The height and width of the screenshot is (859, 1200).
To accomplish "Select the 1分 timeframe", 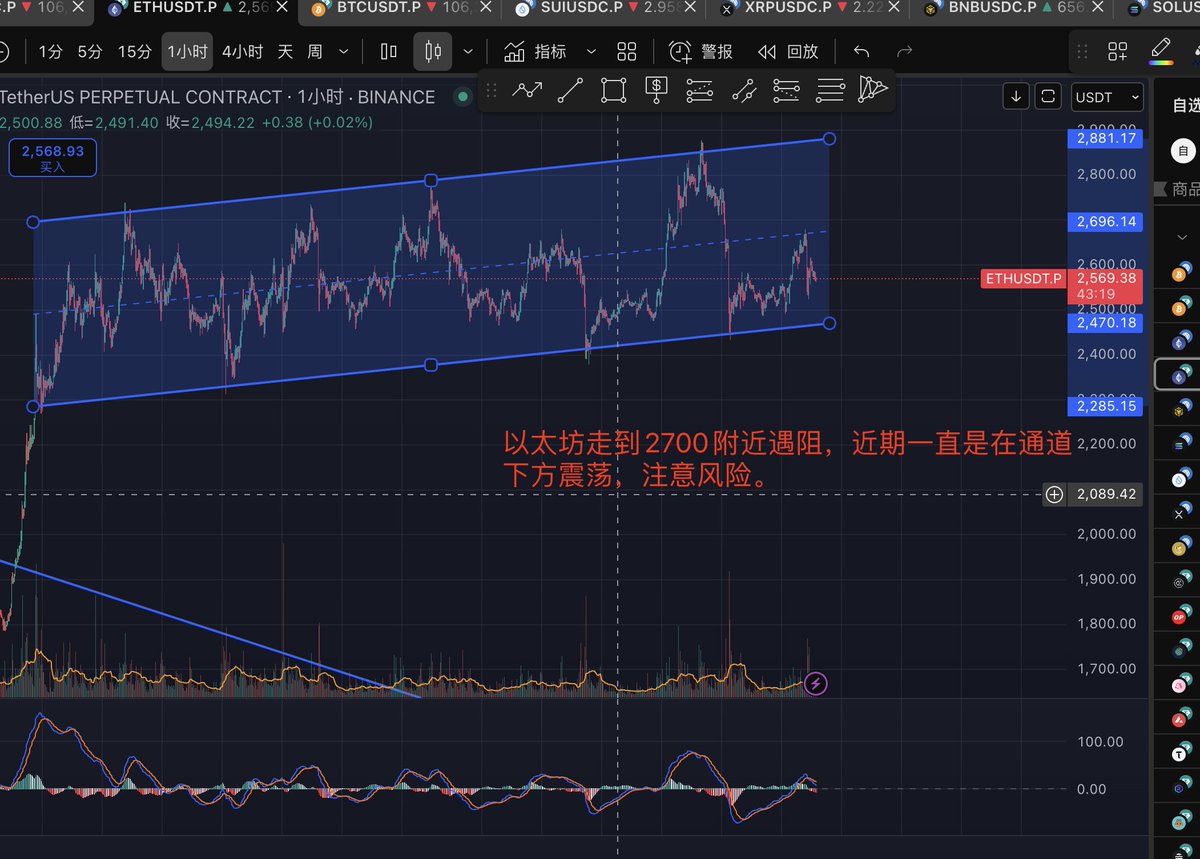I will 50,51.
